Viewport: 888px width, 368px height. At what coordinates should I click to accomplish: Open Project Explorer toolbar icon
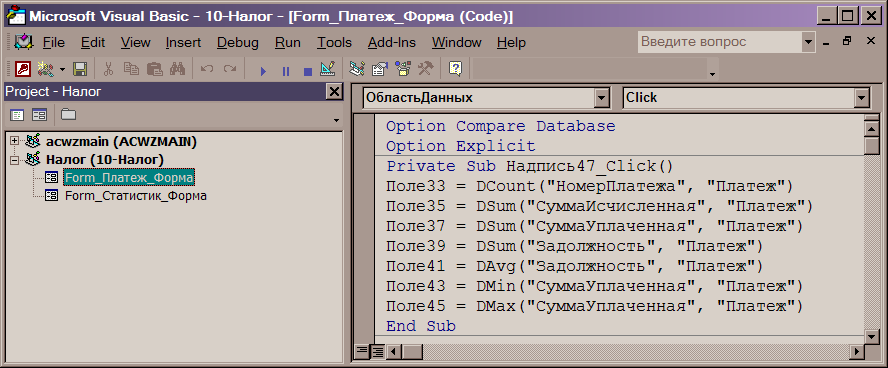click(x=357, y=70)
